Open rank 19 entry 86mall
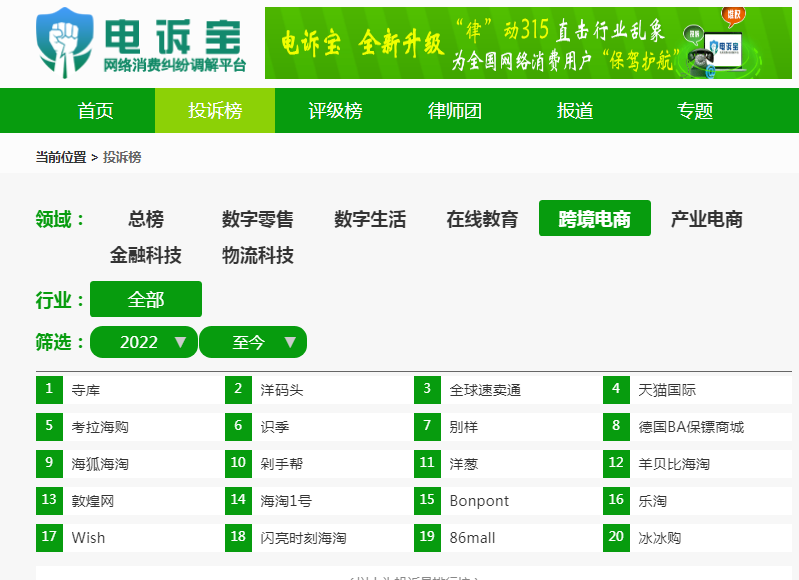799x580 pixels. click(x=472, y=538)
